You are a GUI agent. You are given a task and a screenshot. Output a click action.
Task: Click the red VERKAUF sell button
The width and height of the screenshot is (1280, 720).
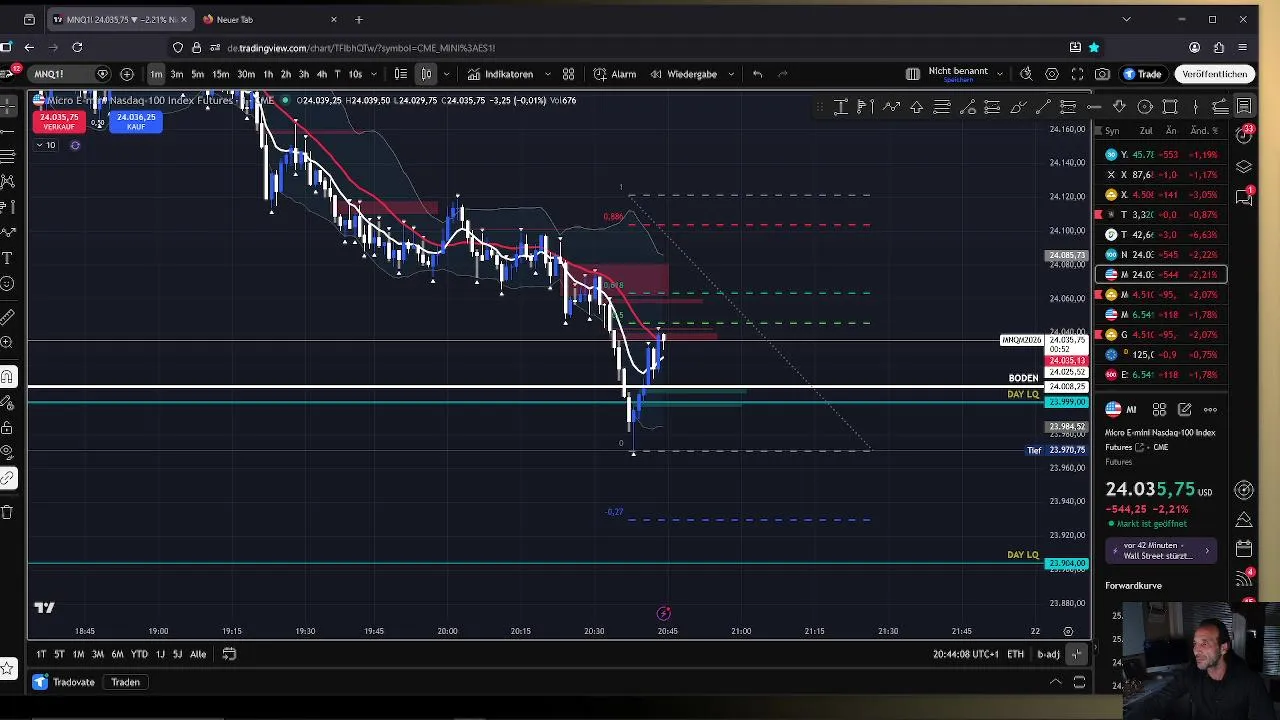click(58, 121)
